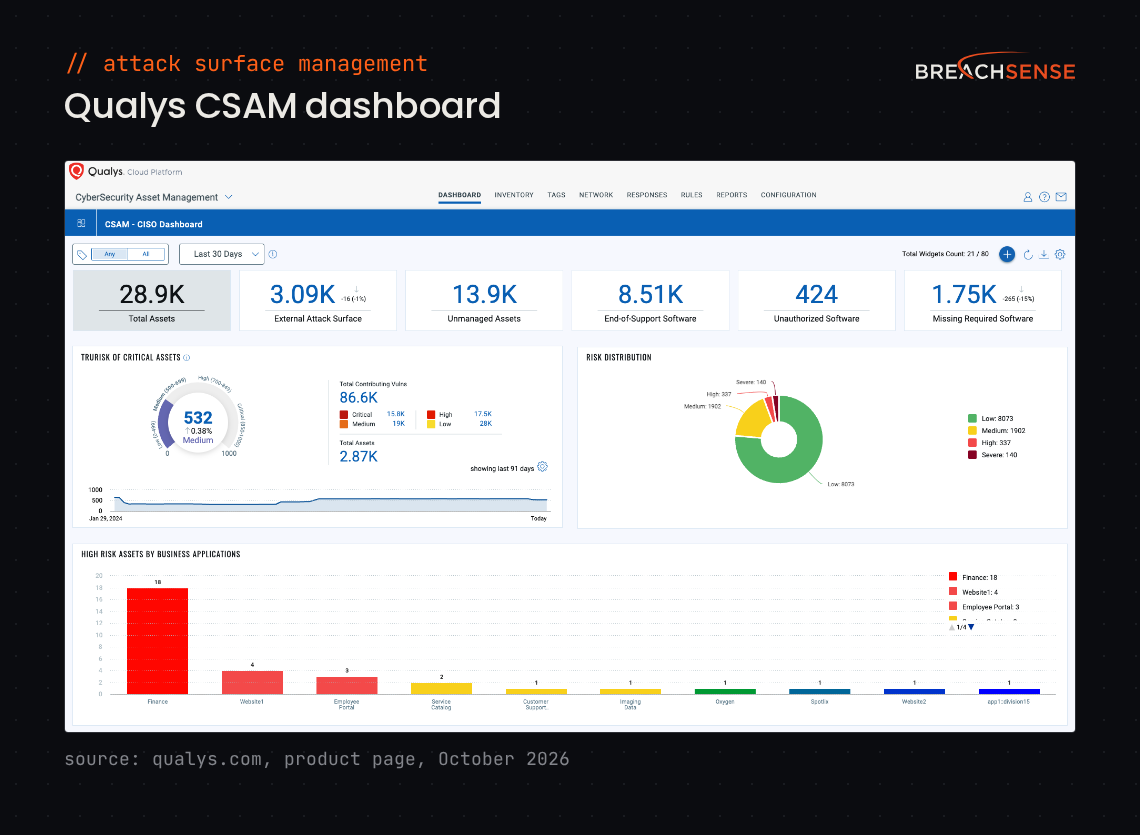Open the 3.09K External Attack Surface card
Screen dimensions: 1140x835
318,300
